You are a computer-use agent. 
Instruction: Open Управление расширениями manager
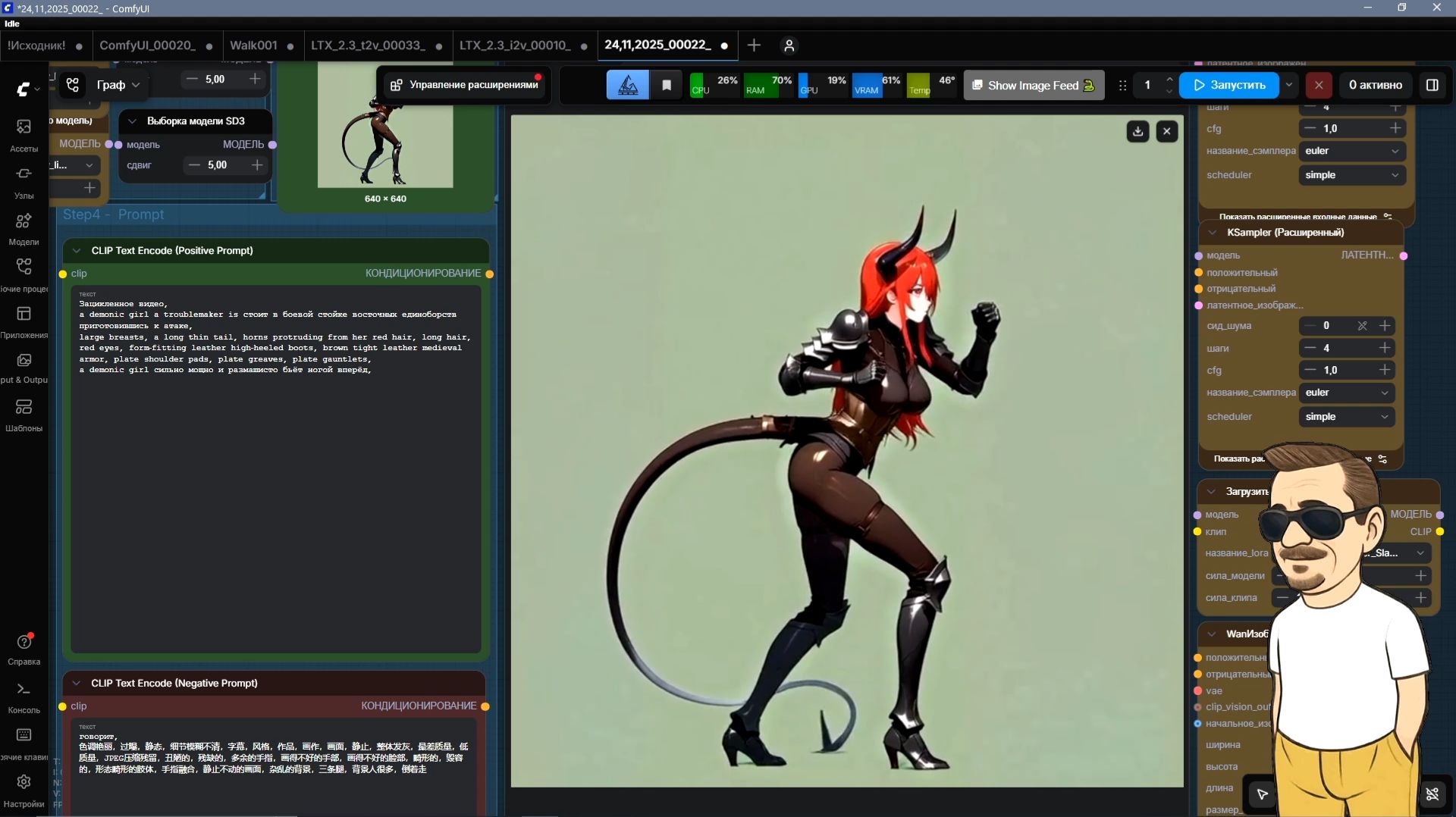pos(464,85)
